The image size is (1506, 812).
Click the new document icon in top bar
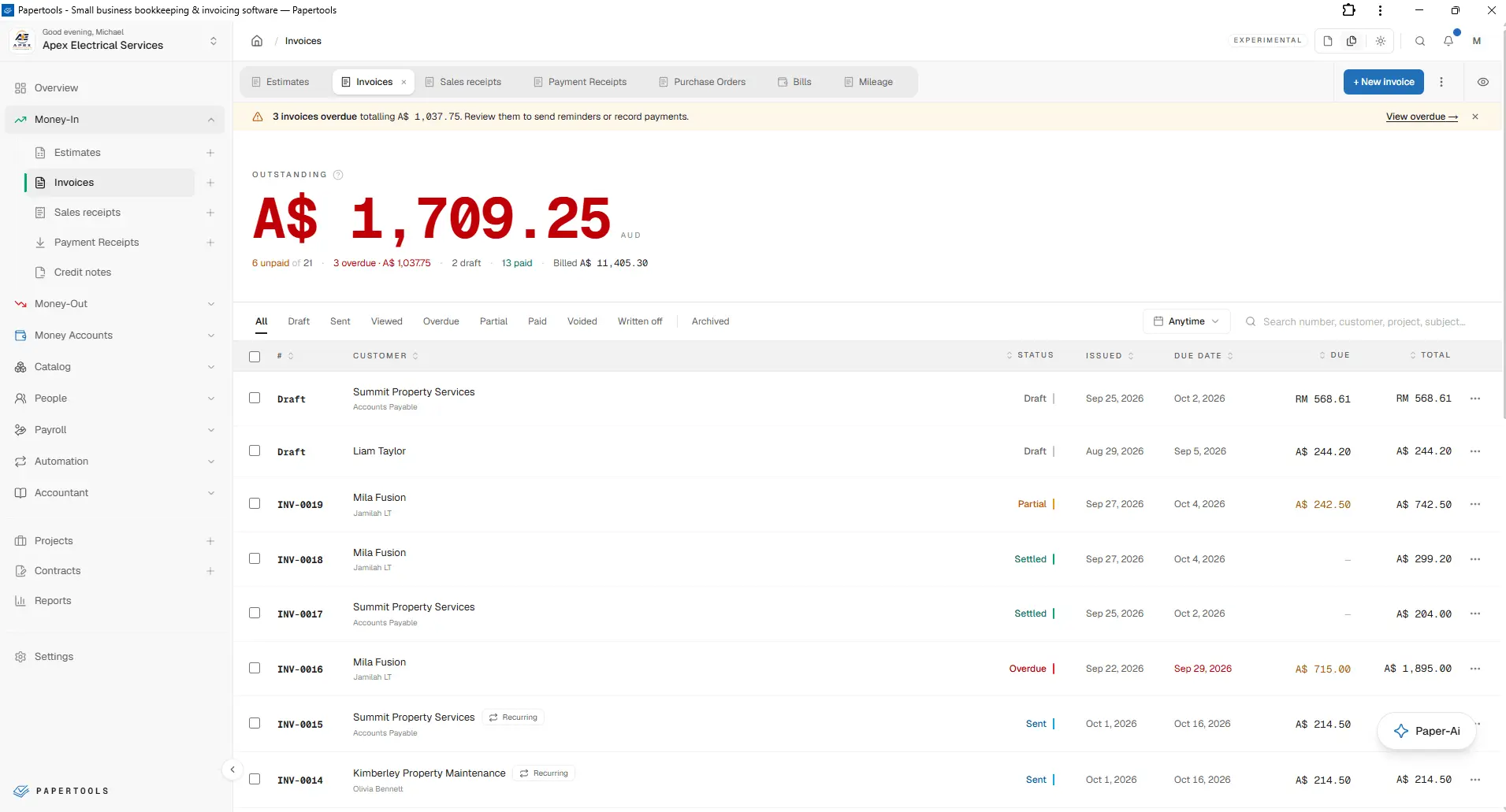tap(1328, 41)
